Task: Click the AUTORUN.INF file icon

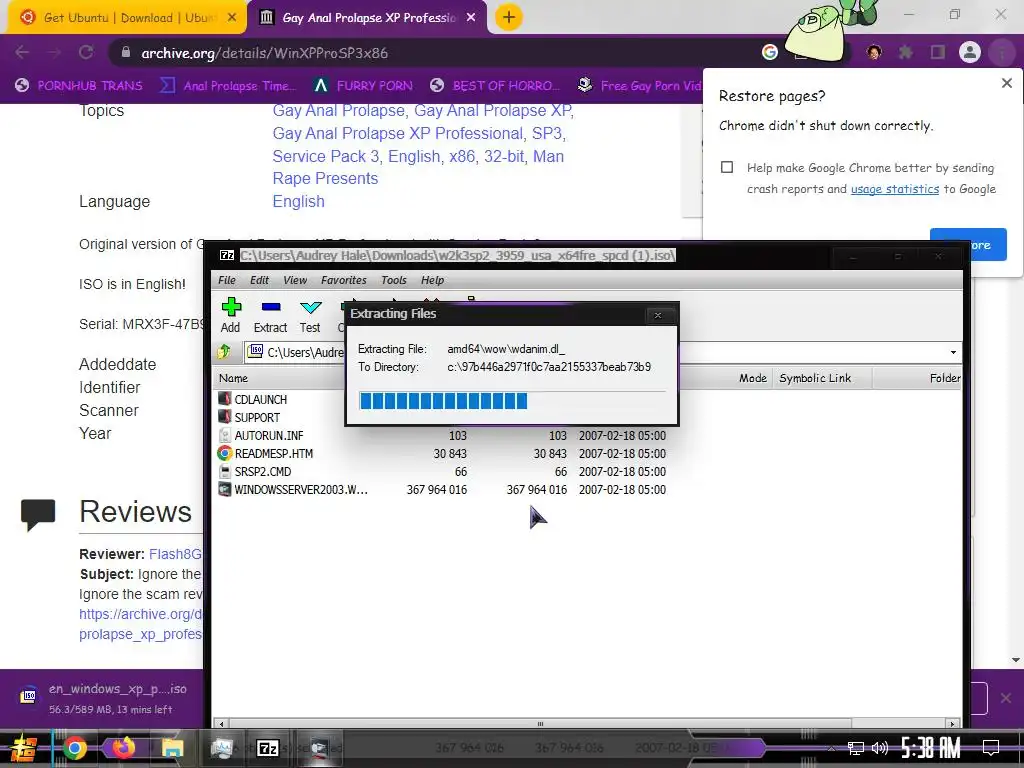Action: click(x=225, y=435)
